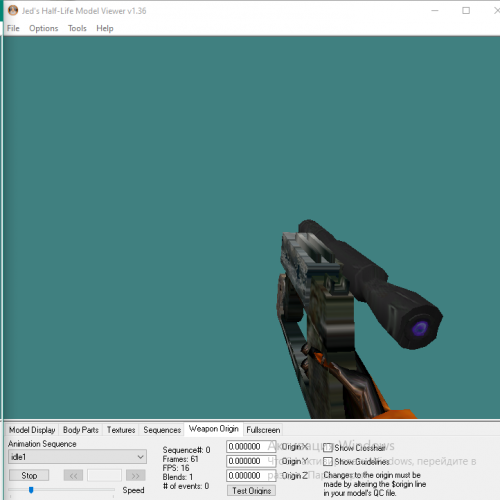Click the frame number field between arrows
The image size is (500, 500).
coord(104,475)
